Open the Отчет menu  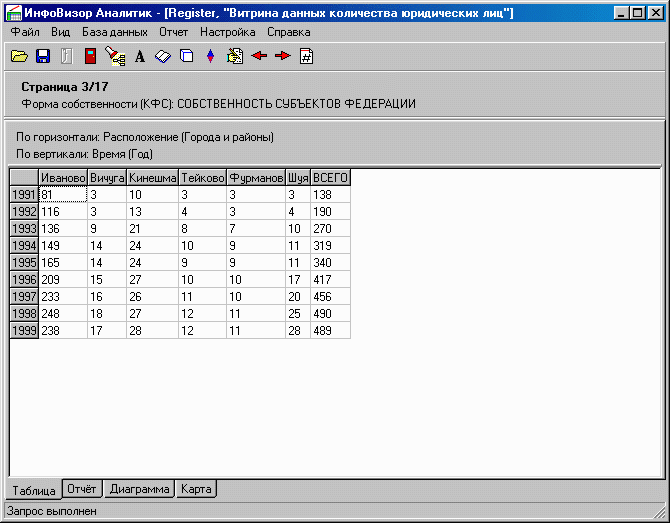pyautogui.click(x=173, y=32)
